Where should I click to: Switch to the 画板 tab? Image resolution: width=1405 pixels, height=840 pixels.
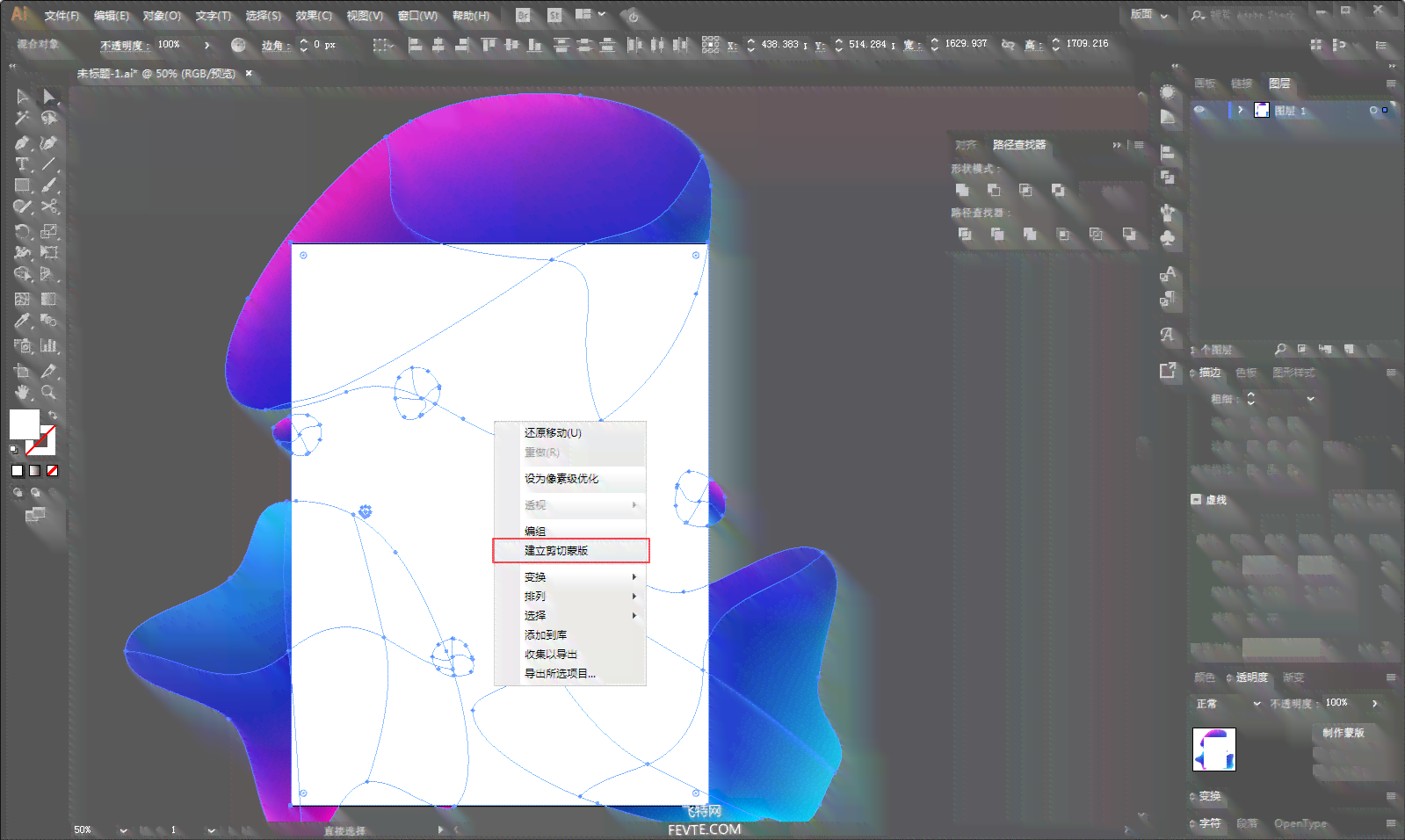point(1205,83)
